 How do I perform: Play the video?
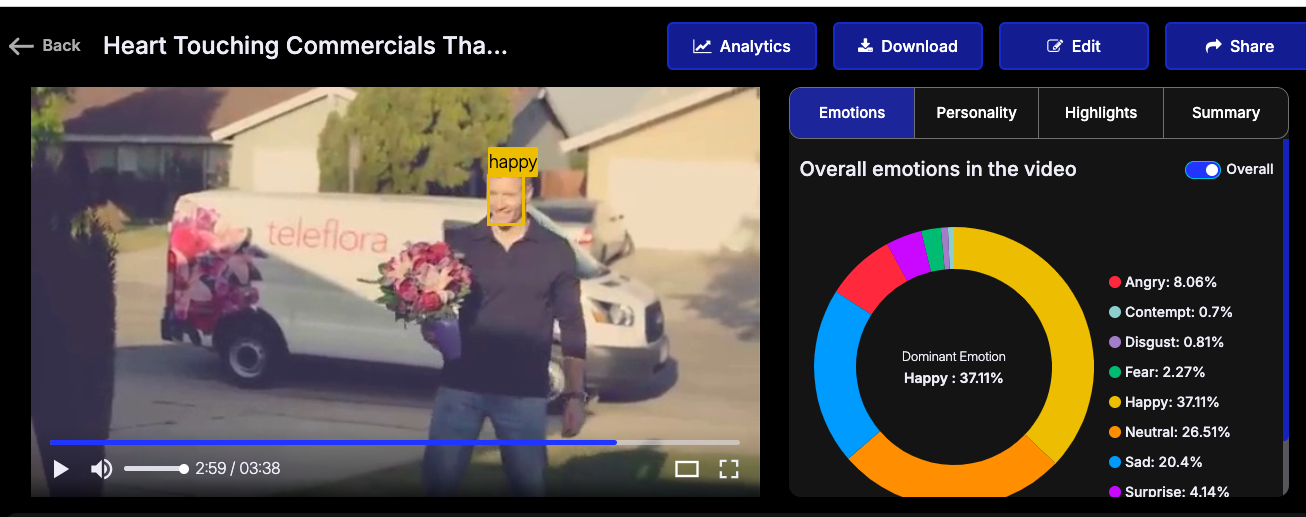click(x=61, y=469)
